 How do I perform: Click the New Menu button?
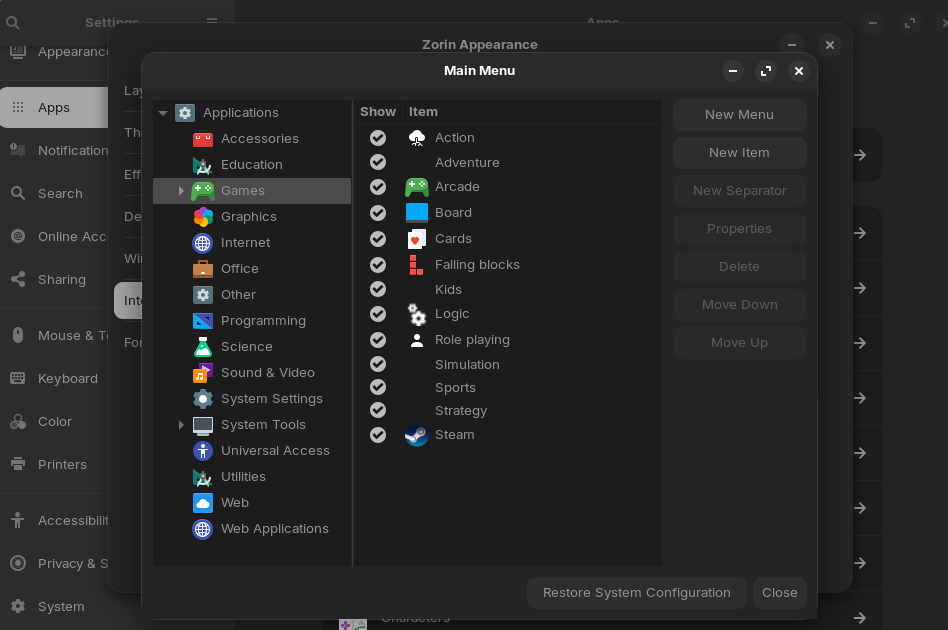(739, 115)
